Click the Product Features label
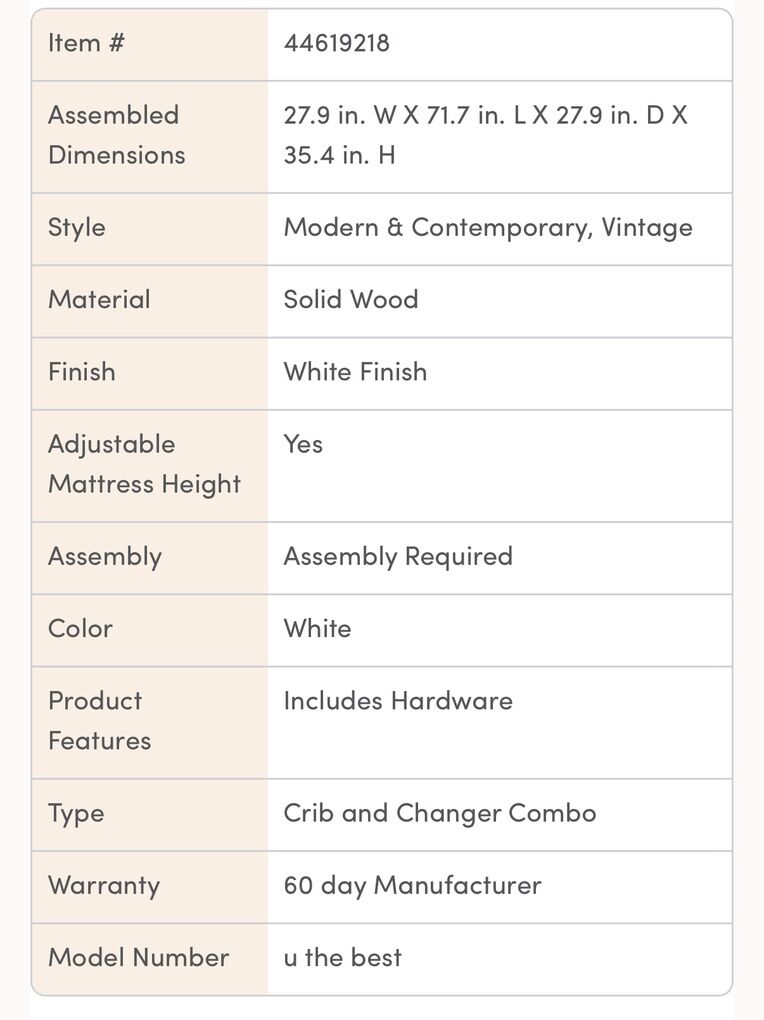Viewport: 764px width, 1020px height. [99, 720]
